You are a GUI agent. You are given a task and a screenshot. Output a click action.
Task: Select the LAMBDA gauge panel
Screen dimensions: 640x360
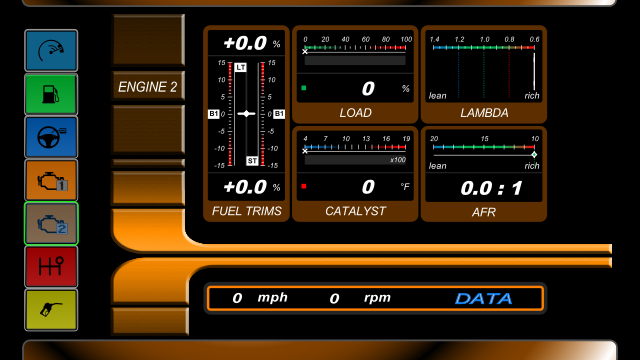point(484,74)
